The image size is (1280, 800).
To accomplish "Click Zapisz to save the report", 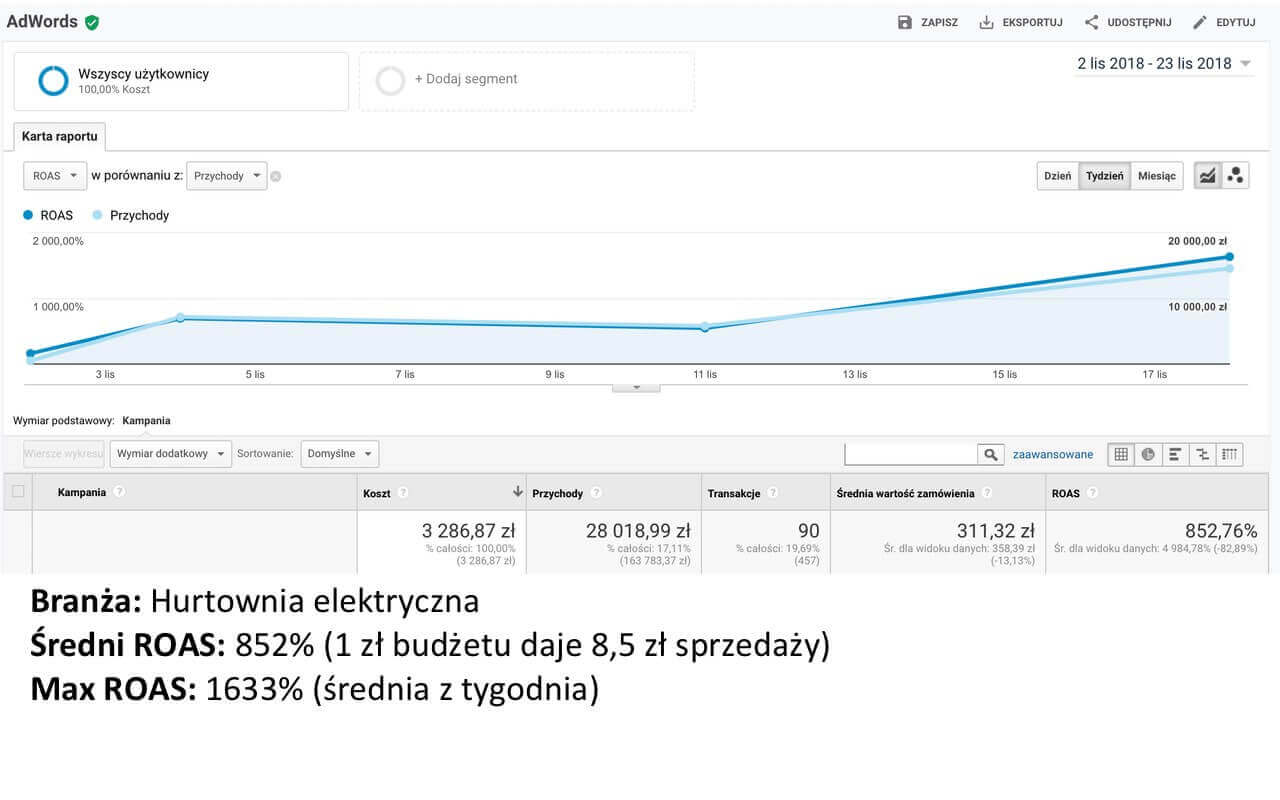I will (x=928, y=22).
